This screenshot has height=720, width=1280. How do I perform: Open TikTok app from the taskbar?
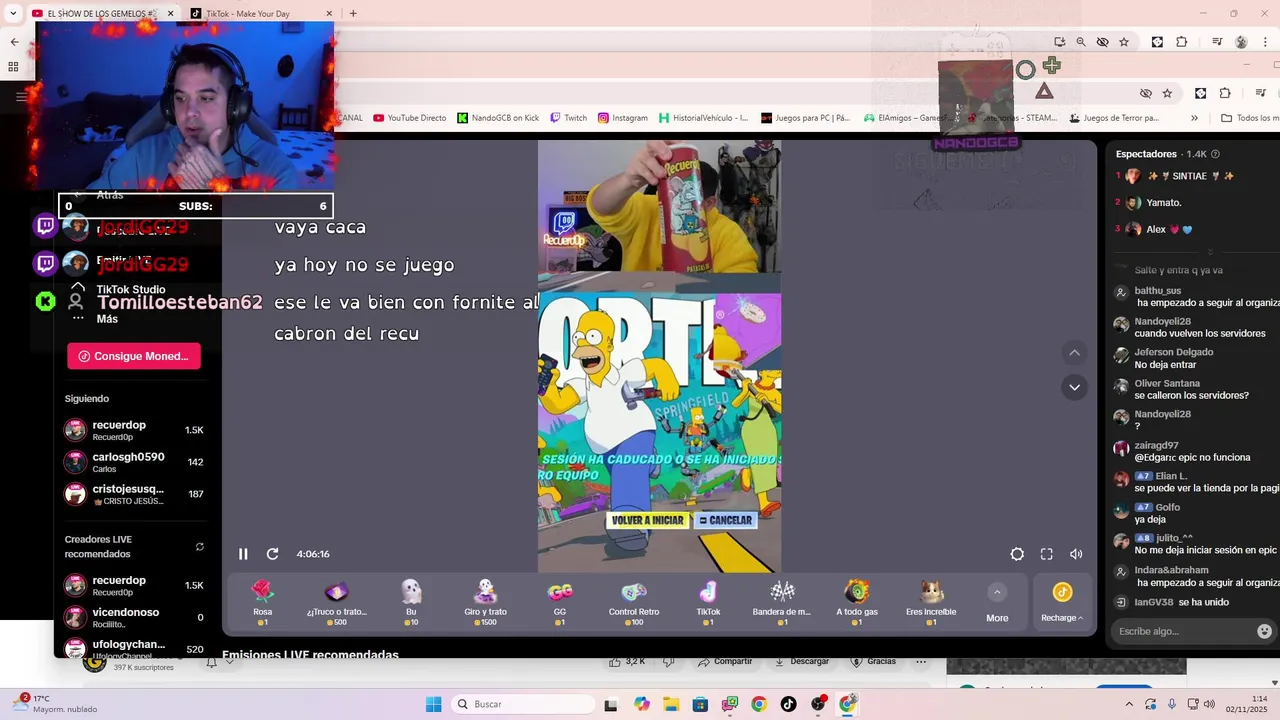coord(789,704)
